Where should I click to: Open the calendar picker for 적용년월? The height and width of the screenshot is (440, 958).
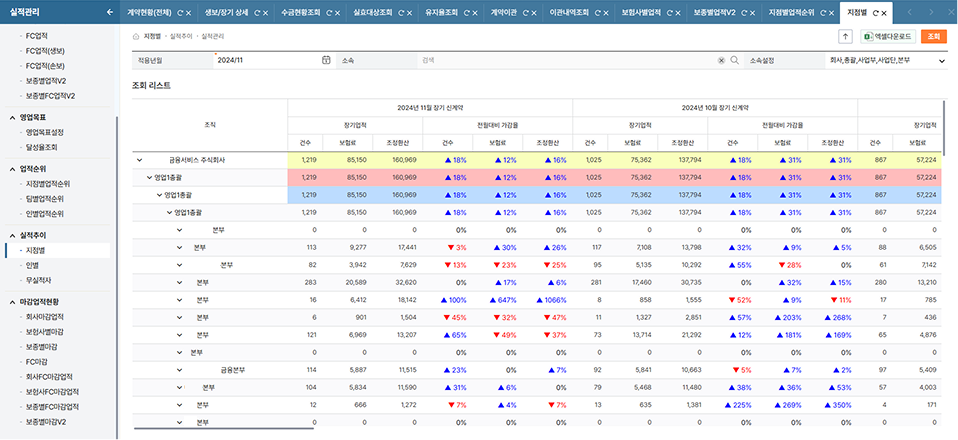[326, 60]
